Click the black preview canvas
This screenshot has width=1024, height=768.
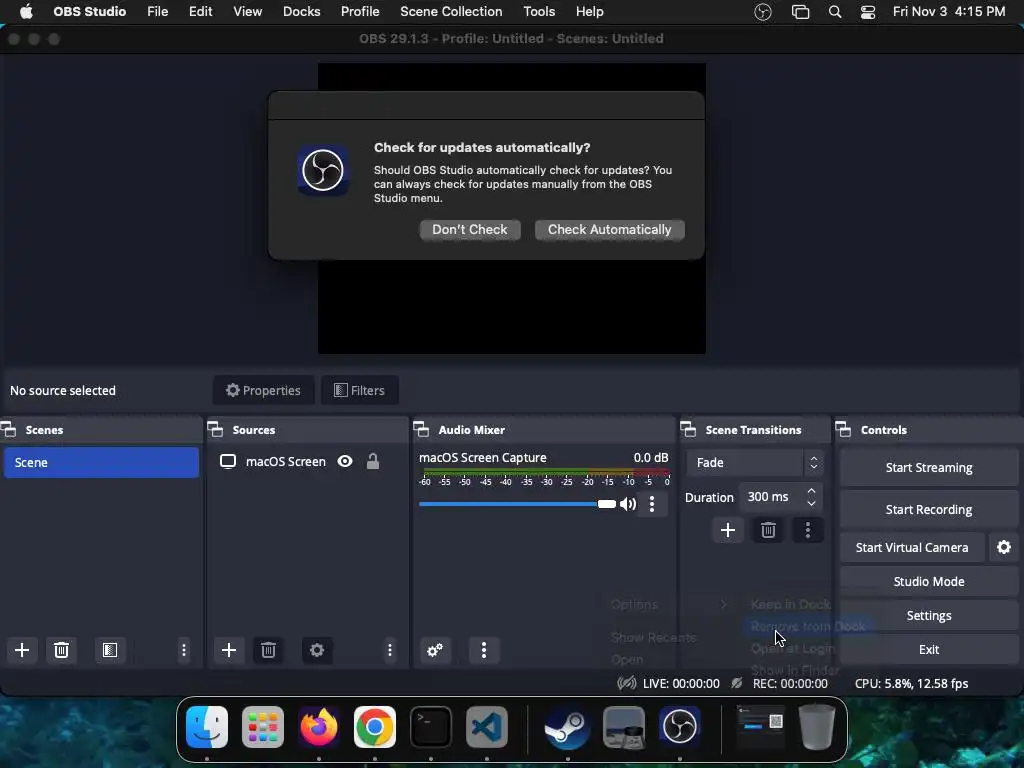[511, 307]
